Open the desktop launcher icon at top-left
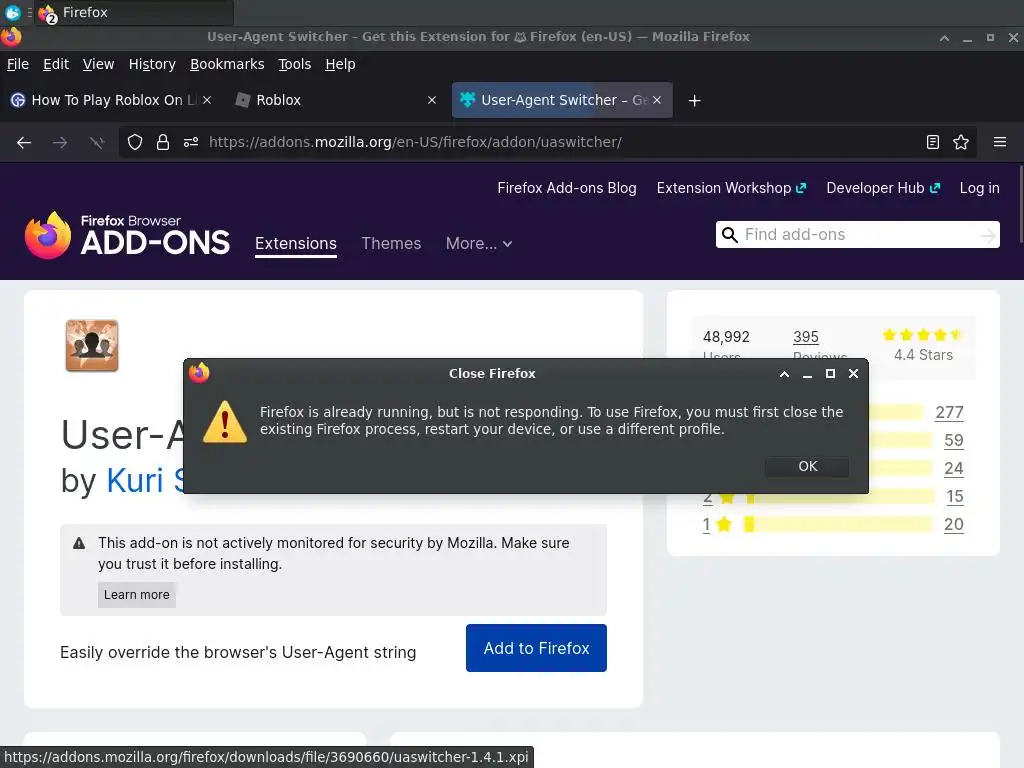This screenshot has width=1024, height=768. click(x=12, y=12)
